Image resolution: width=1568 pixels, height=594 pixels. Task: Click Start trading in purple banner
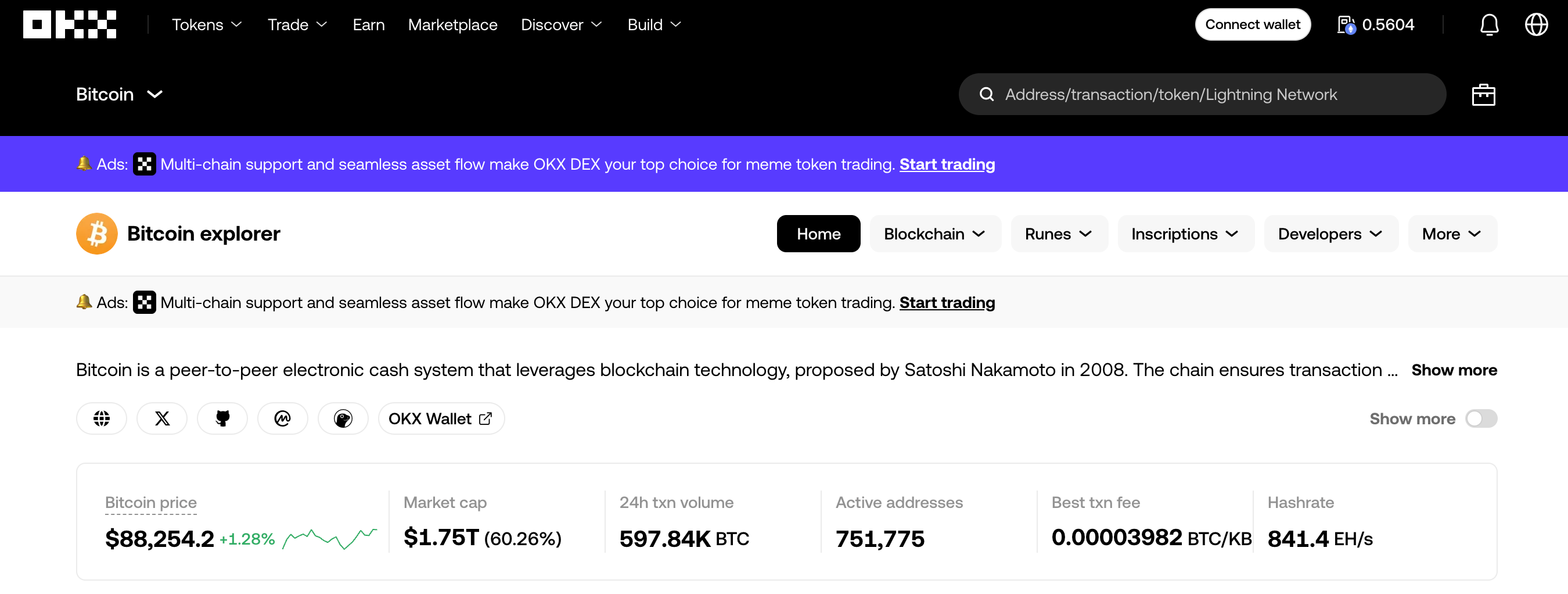pyautogui.click(x=947, y=164)
